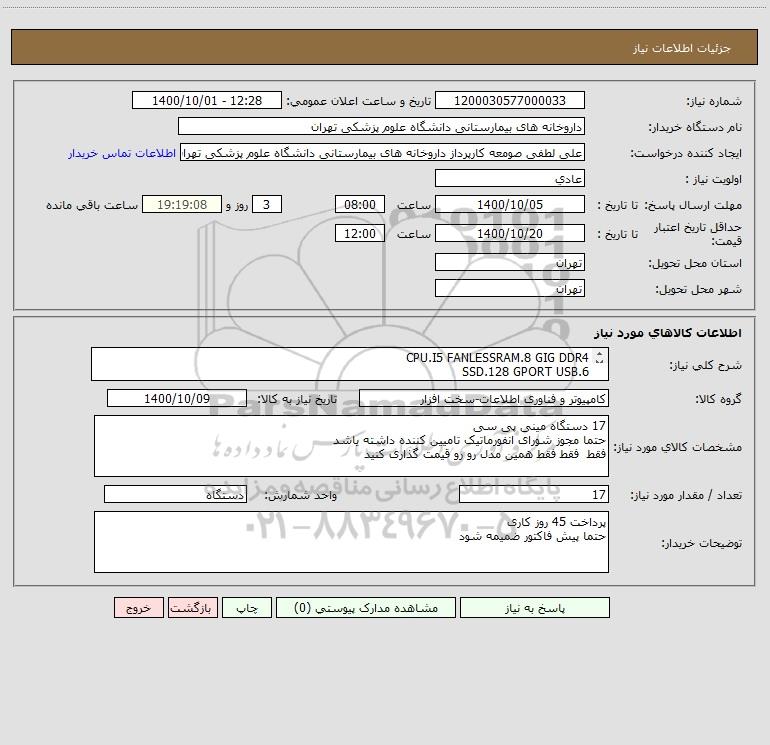Click the مهلت ارسال پاسخ label
The height and width of the screenshot is (745, 770).
(694, 205)
